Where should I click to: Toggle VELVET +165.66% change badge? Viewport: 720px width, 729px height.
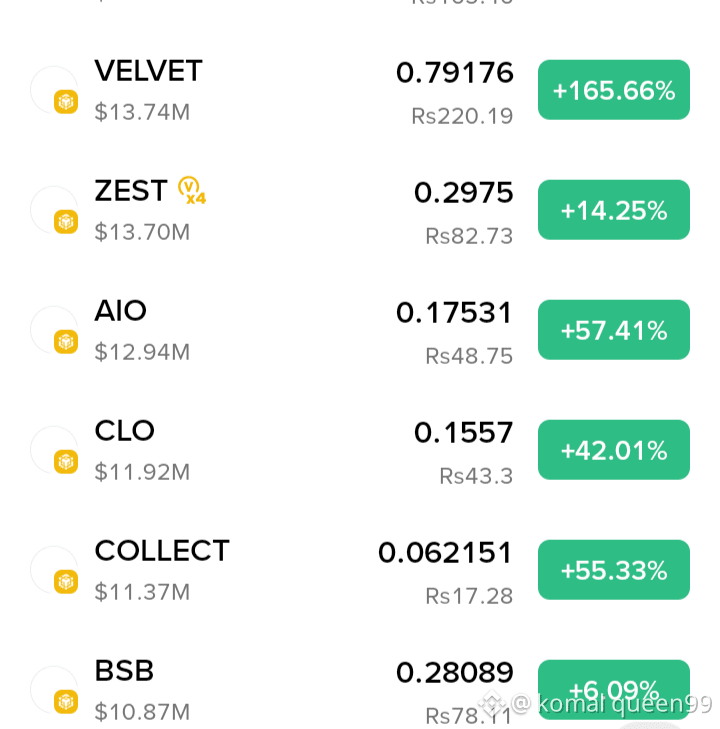tap(614, 90)
